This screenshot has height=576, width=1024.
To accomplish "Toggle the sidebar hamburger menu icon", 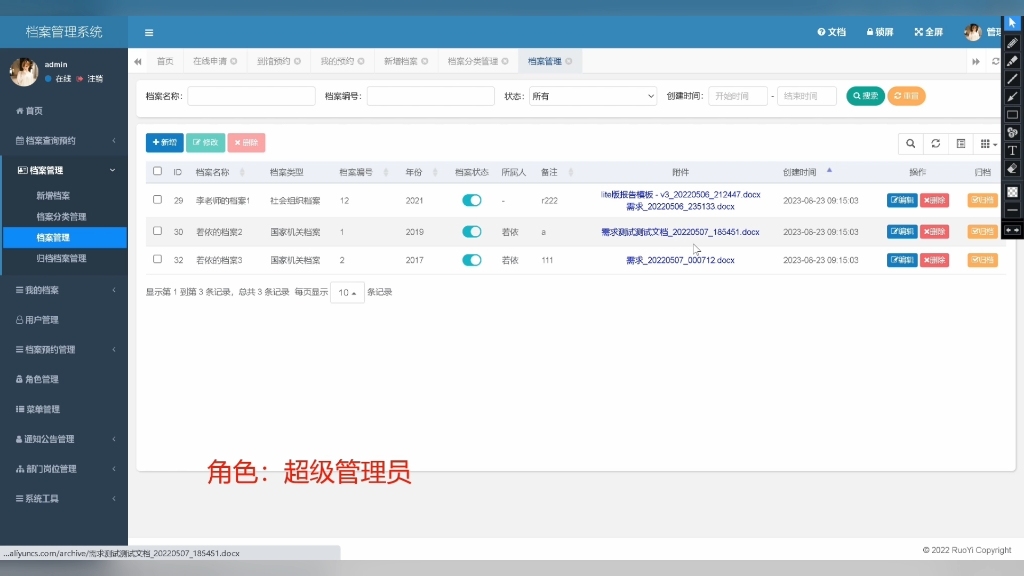I will point(149,33).
